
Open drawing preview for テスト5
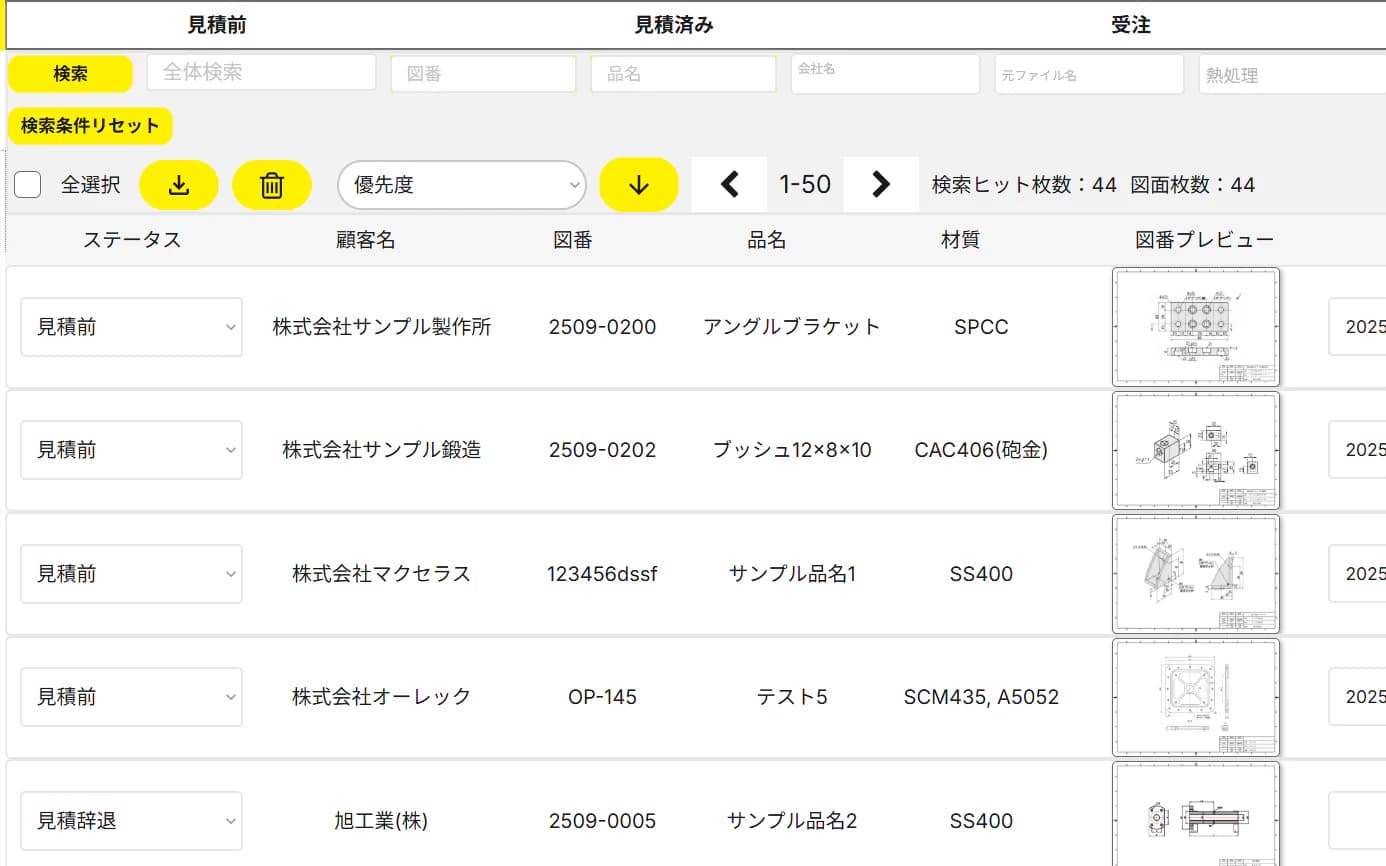click(x=1196, y=697)
